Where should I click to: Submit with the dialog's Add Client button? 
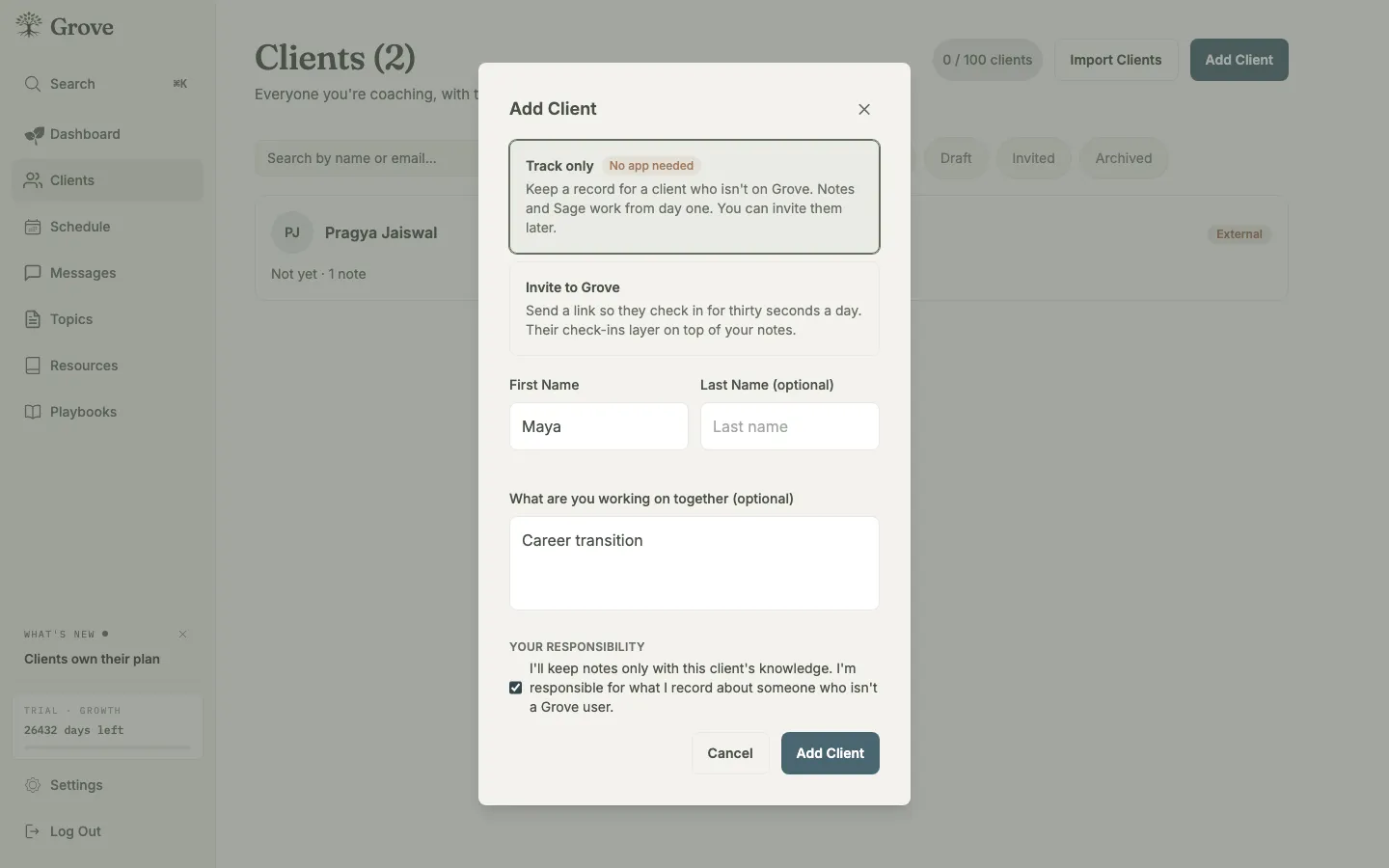pos(831,753)
